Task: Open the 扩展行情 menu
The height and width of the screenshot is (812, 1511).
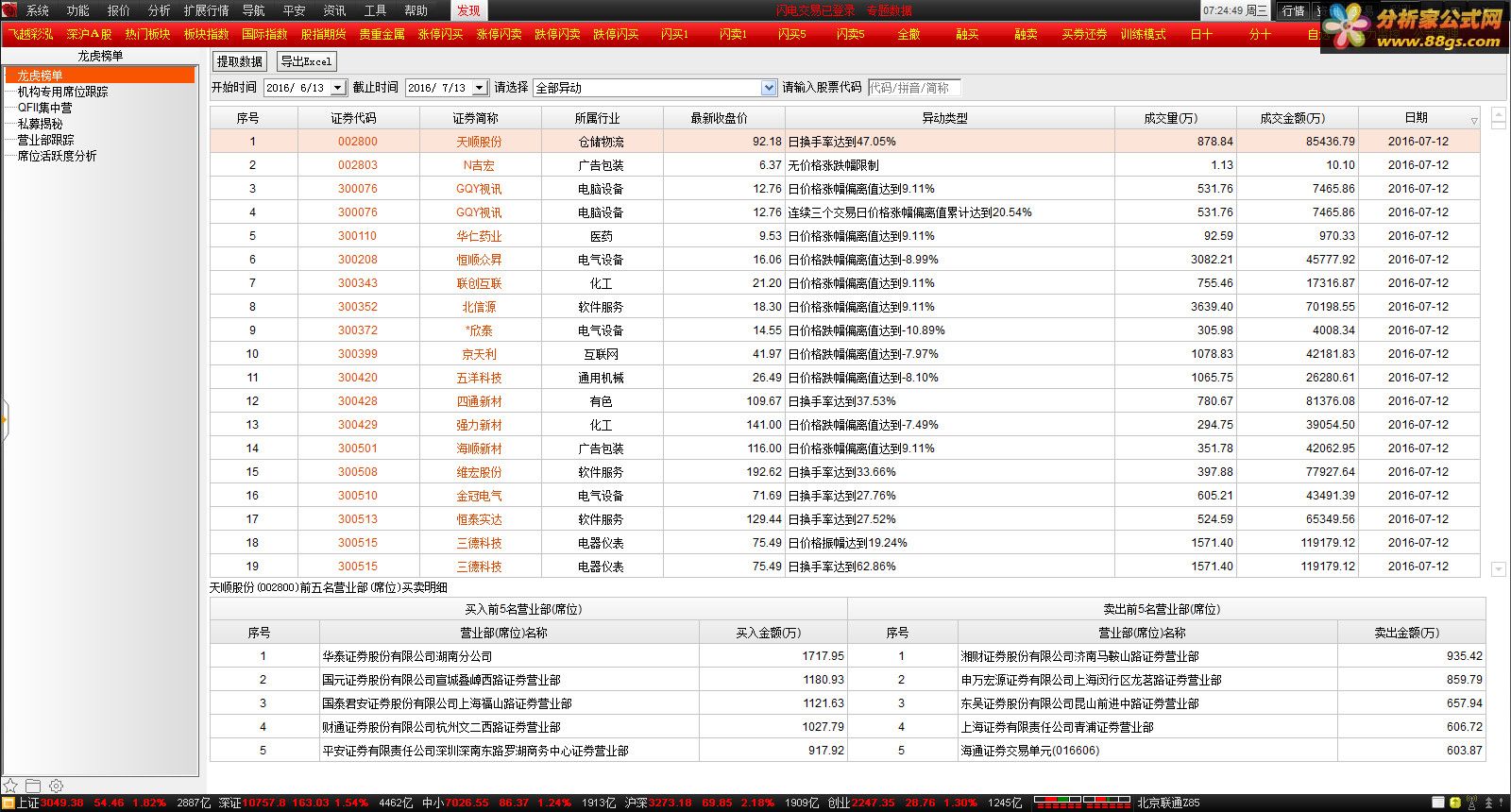Action: click(207, 10)
